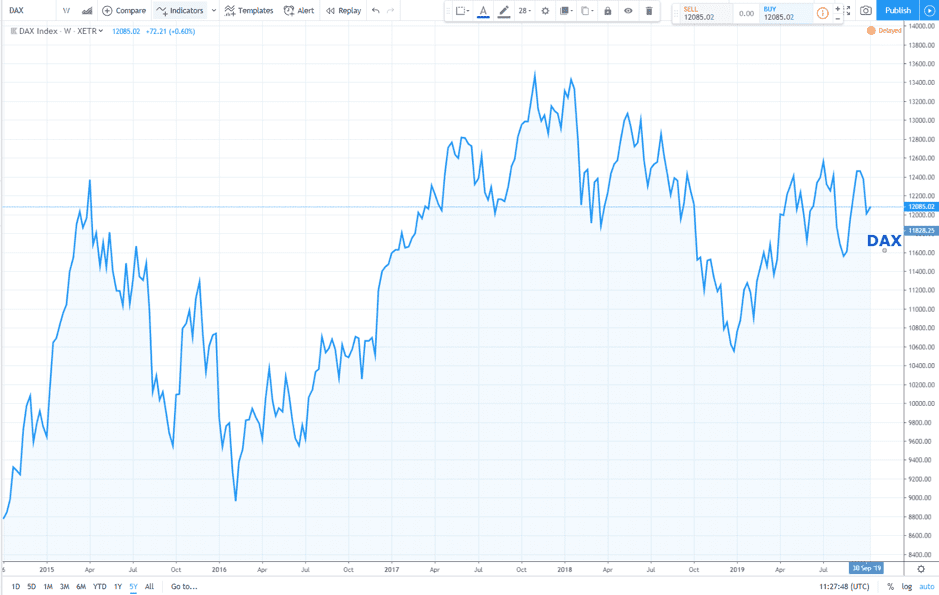Expand the Indicators favorites dropdown arrow
This screenshot has width=939, height=595.
tap(214, 11)
